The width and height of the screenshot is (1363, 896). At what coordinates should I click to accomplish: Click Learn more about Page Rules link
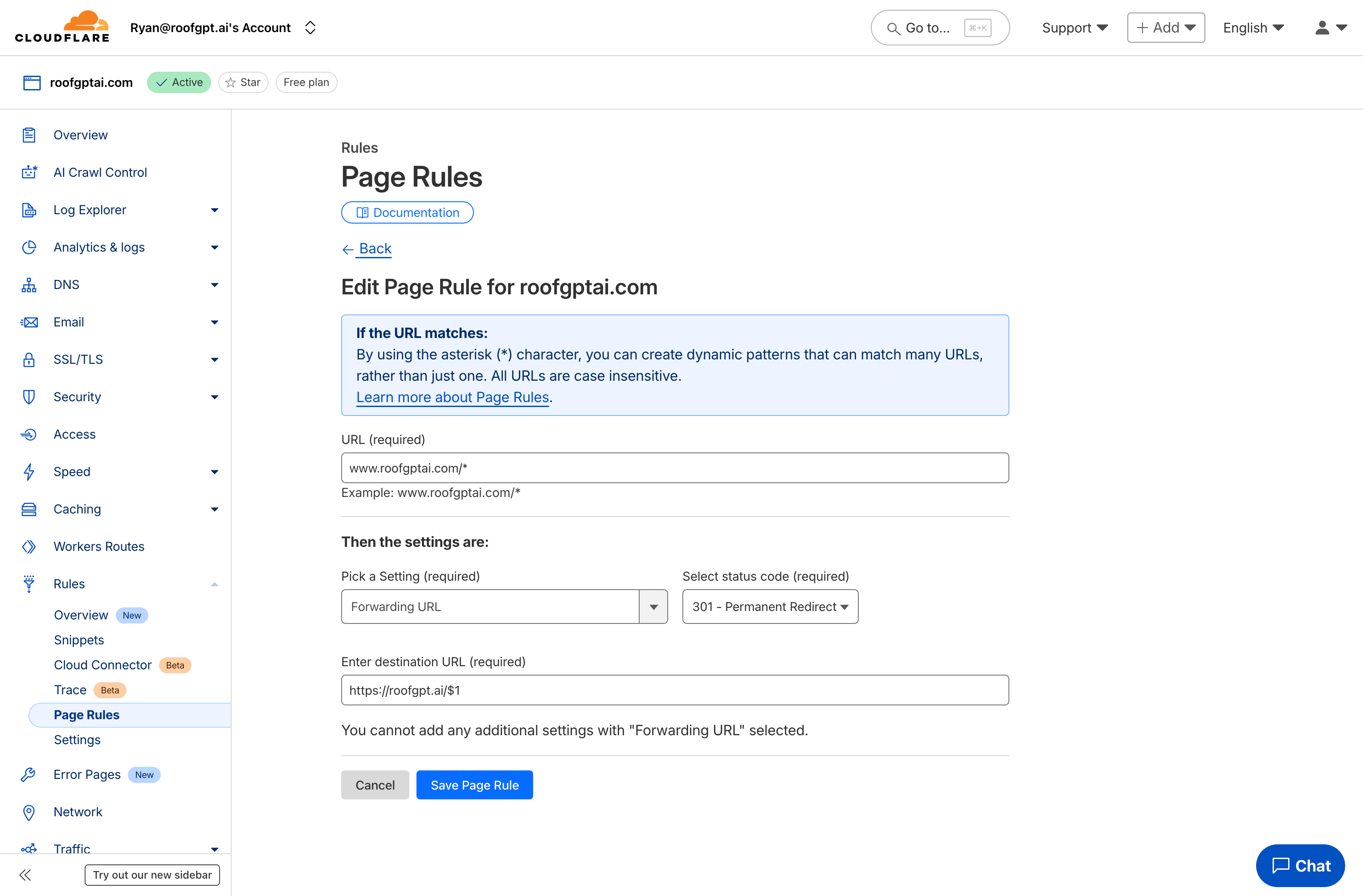(x=453, y=397)
